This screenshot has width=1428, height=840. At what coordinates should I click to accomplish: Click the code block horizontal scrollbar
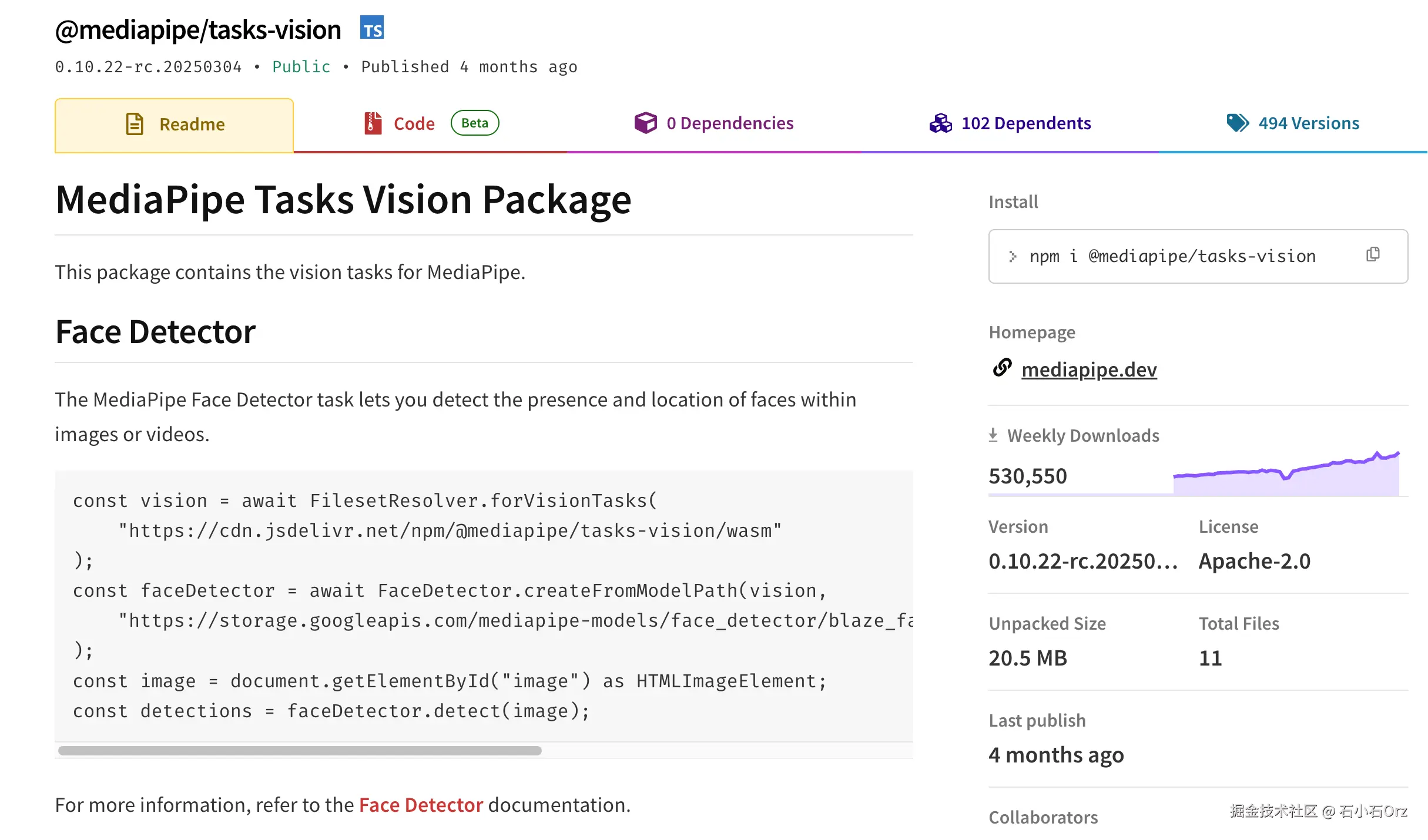coord(300,751)
